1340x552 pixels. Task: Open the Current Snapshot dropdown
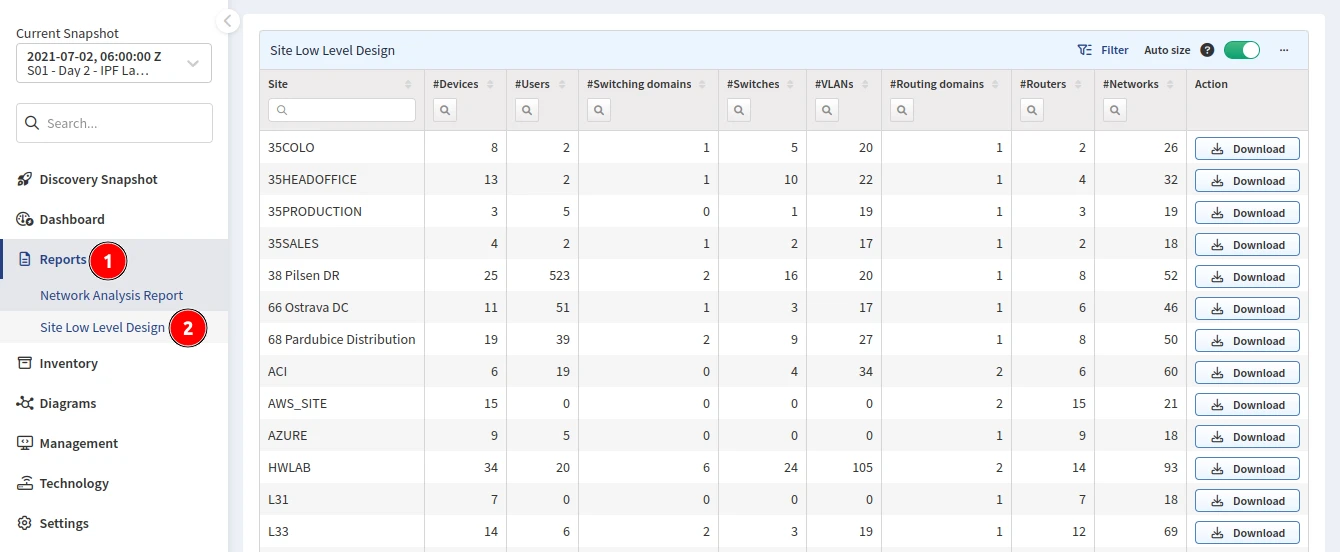coord(114,63)
